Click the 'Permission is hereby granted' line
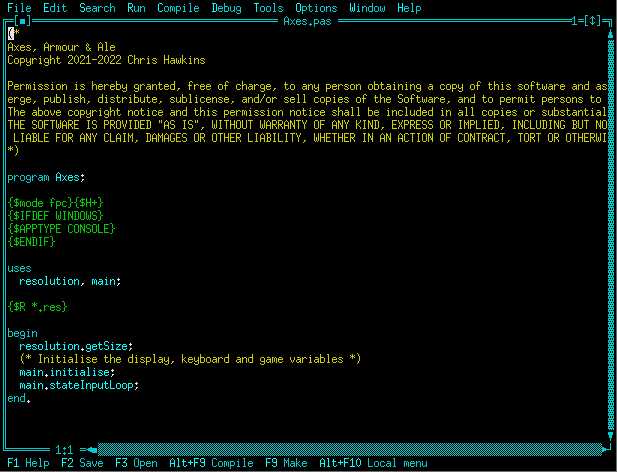The image size is (617, 472). pyautogui.click(x=307, y=86)
